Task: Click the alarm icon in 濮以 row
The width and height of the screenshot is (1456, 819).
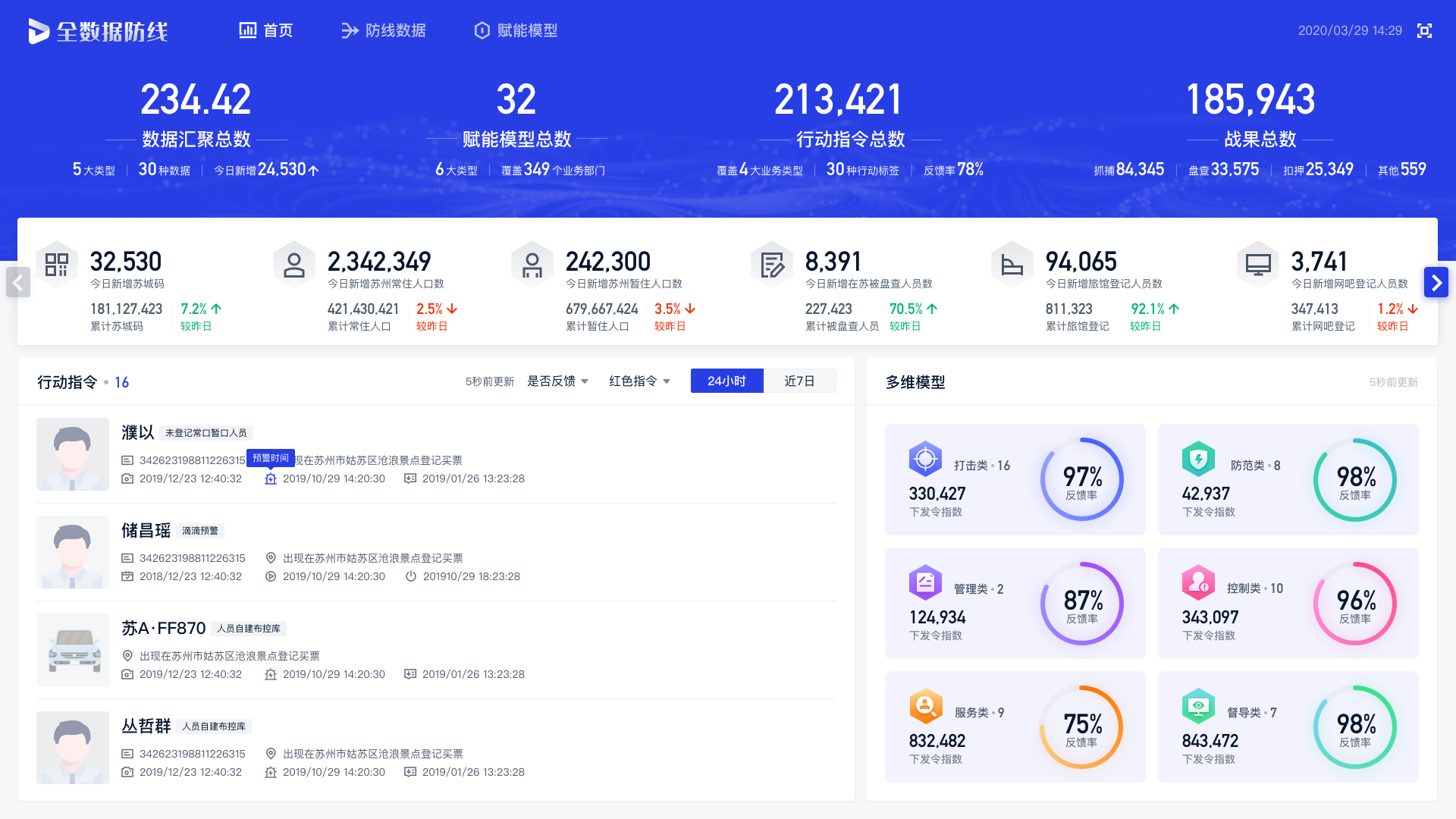Action: tap(271, 479)
